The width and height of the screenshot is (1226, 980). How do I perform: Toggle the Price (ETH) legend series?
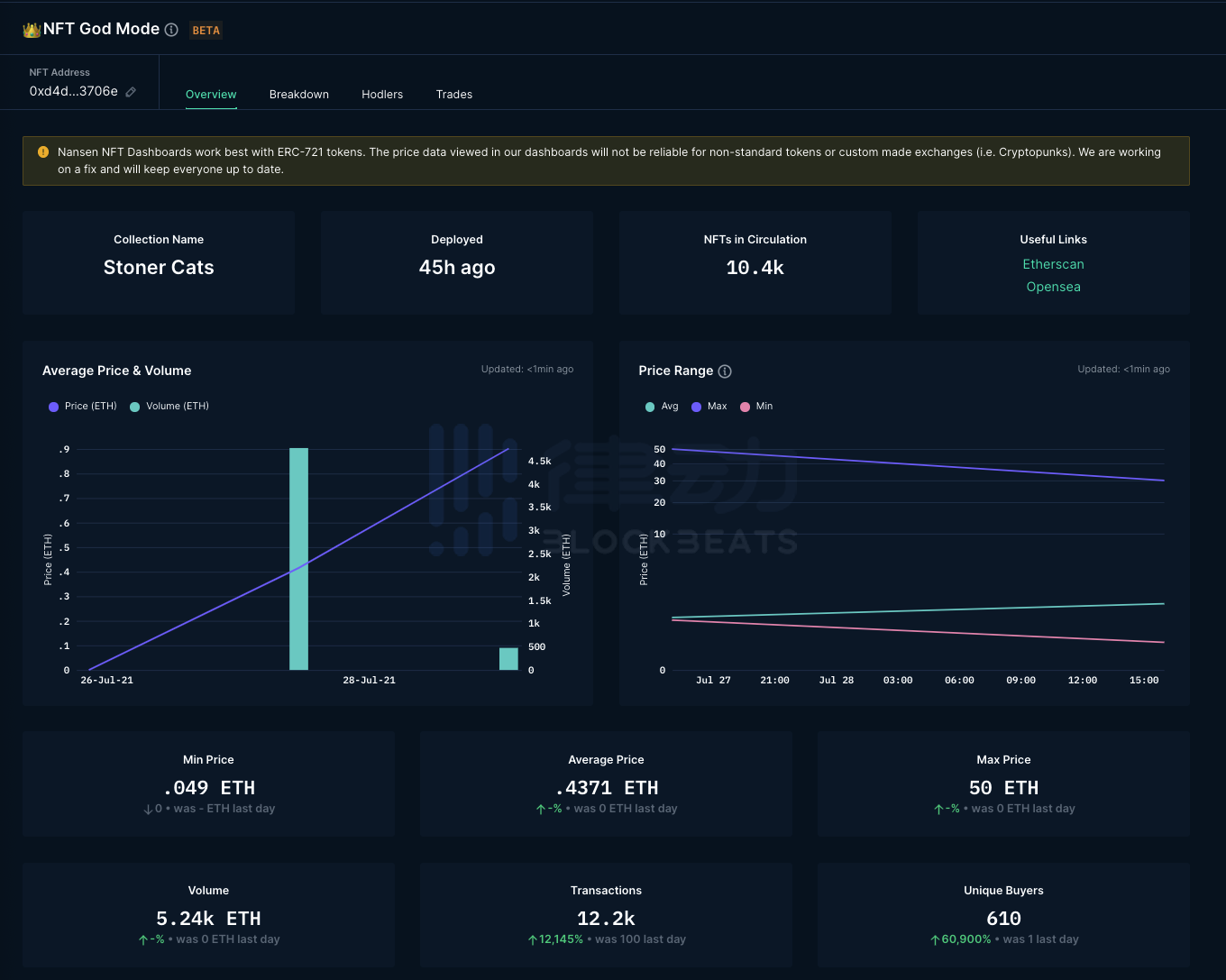point(83,407)
